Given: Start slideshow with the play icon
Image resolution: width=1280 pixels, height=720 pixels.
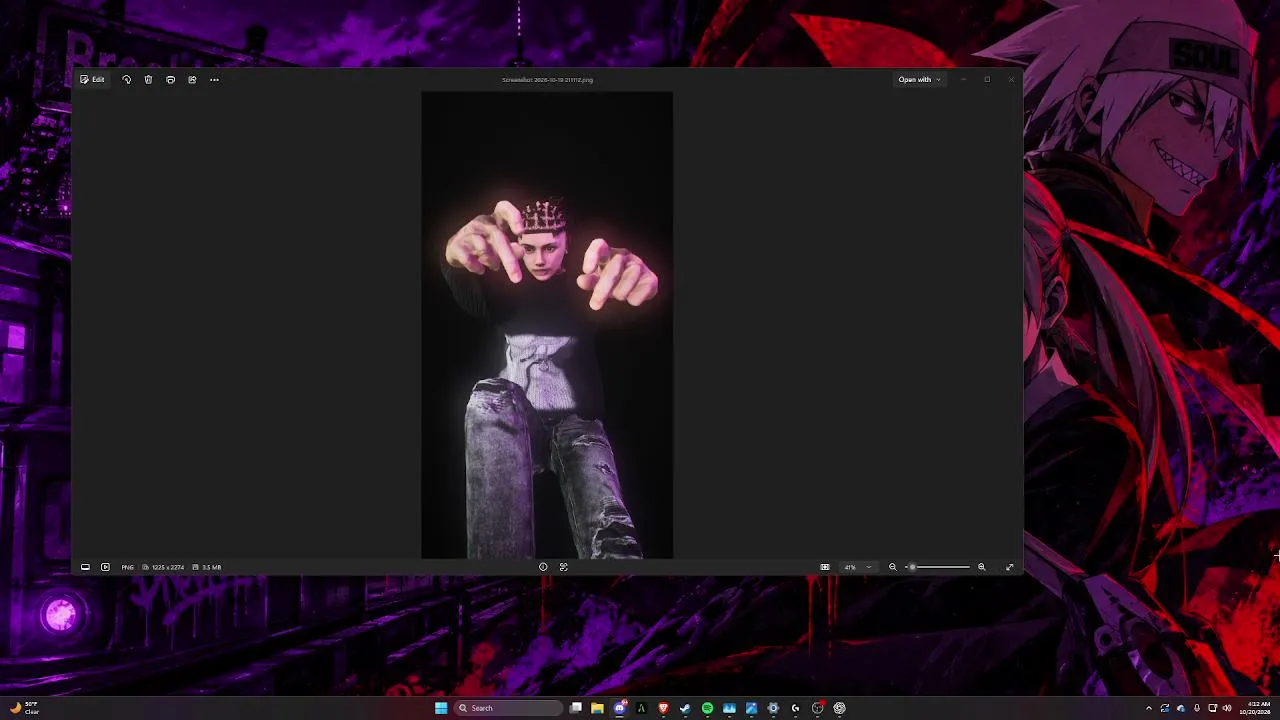Looking at the screenshot, I should coord(105,567).
